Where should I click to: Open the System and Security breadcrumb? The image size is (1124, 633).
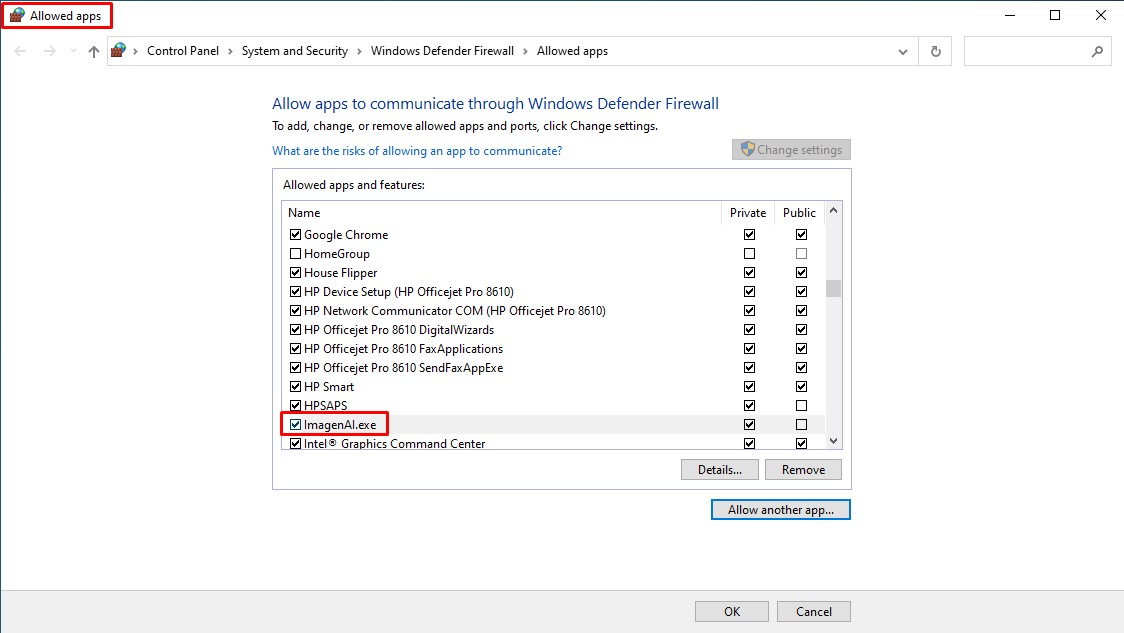[x=295, y=51]
